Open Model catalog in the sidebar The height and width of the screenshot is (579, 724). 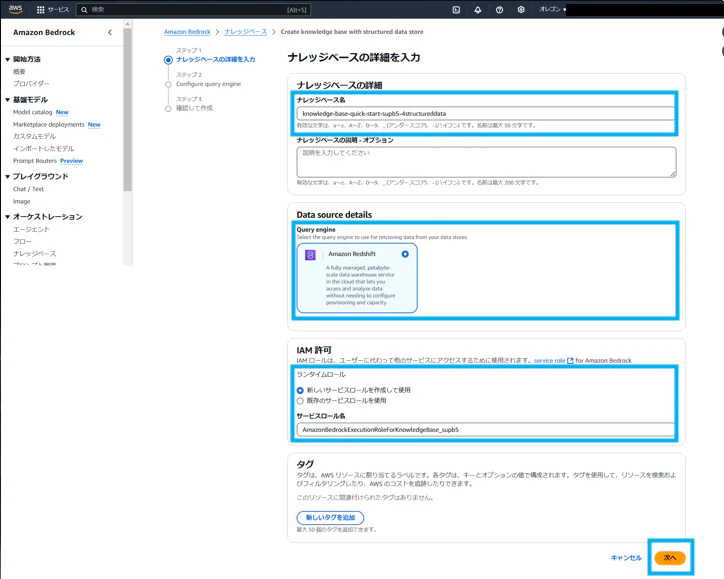pyautogui.click(x=32, y=112)
